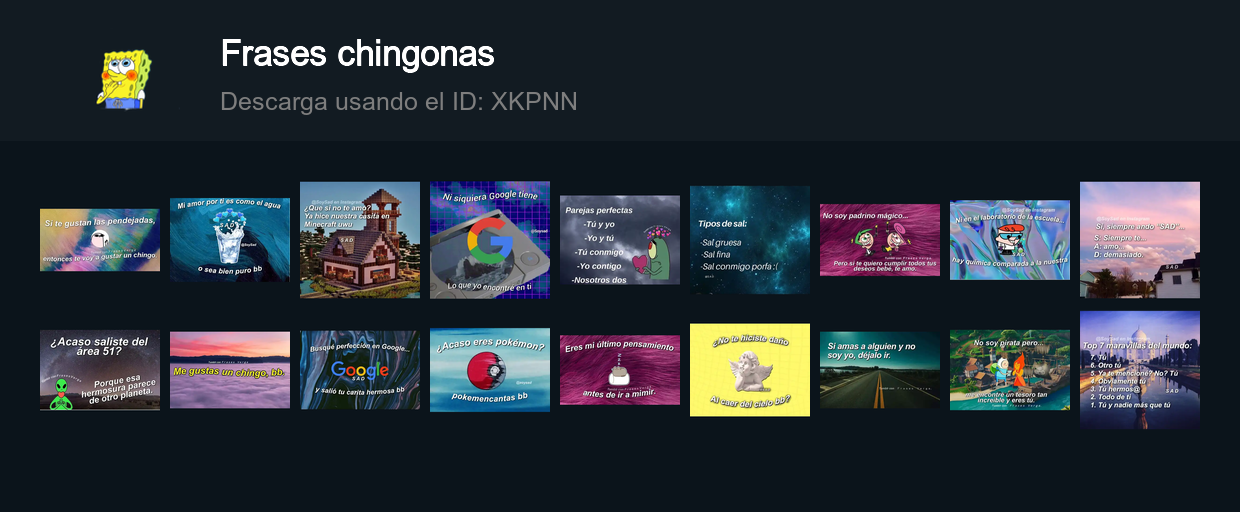Select the '¿Acaso saliste del área 51?' sticker

(x=100, y=370)
